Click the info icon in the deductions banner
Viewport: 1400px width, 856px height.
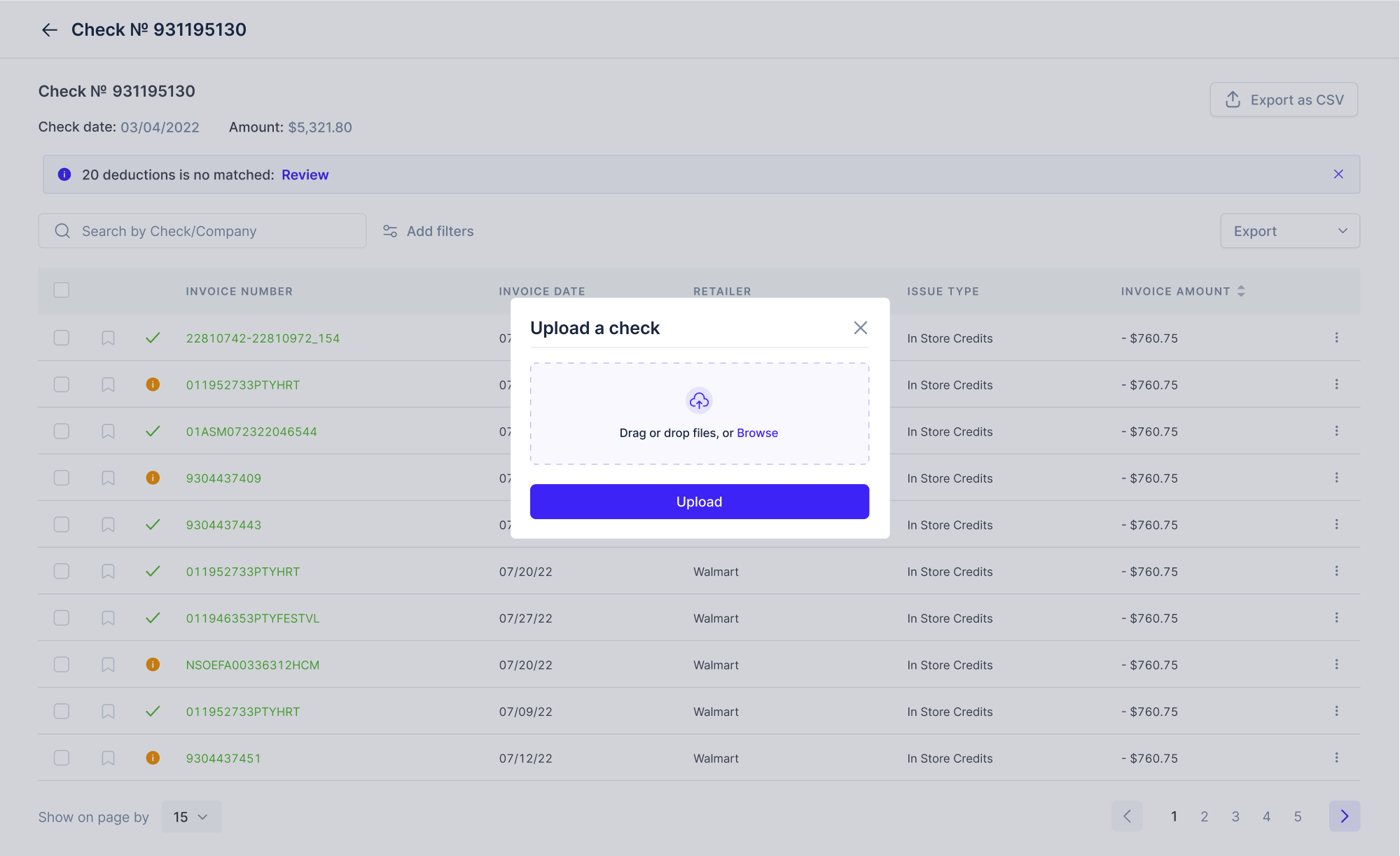(64, 174)
